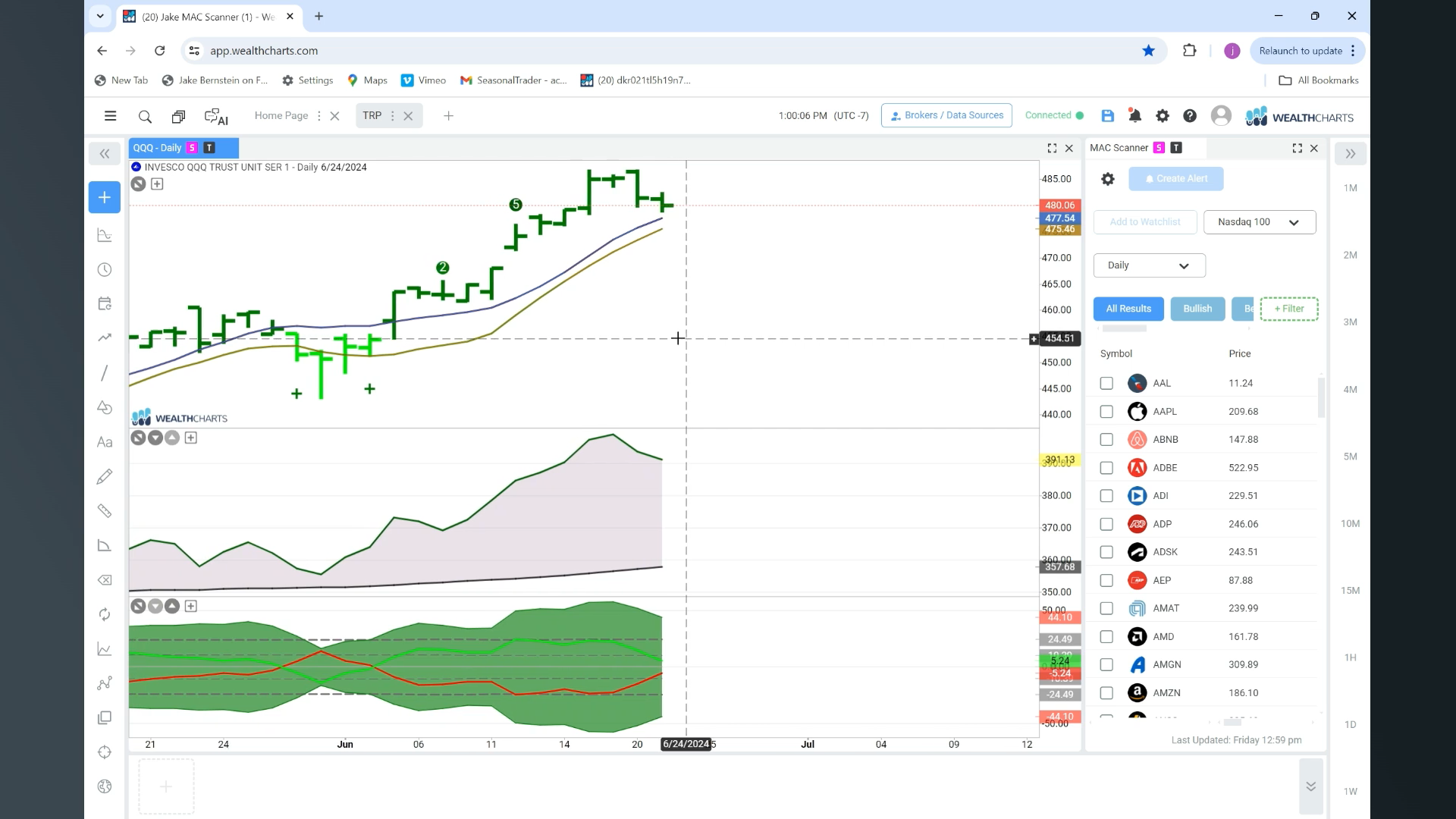Open browser extensions puzzle icon

(1189, 51)
